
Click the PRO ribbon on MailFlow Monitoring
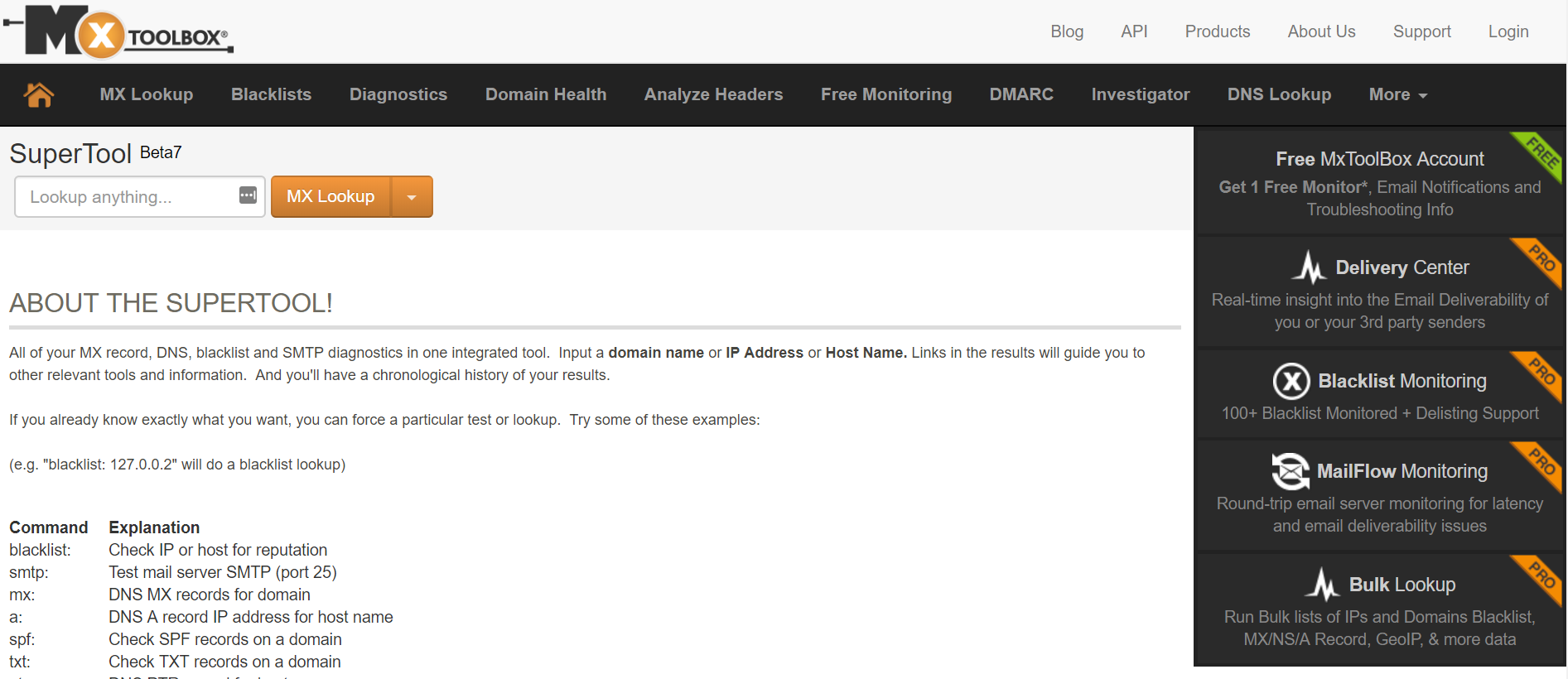pyautogui.click(x=1539, y=466)
